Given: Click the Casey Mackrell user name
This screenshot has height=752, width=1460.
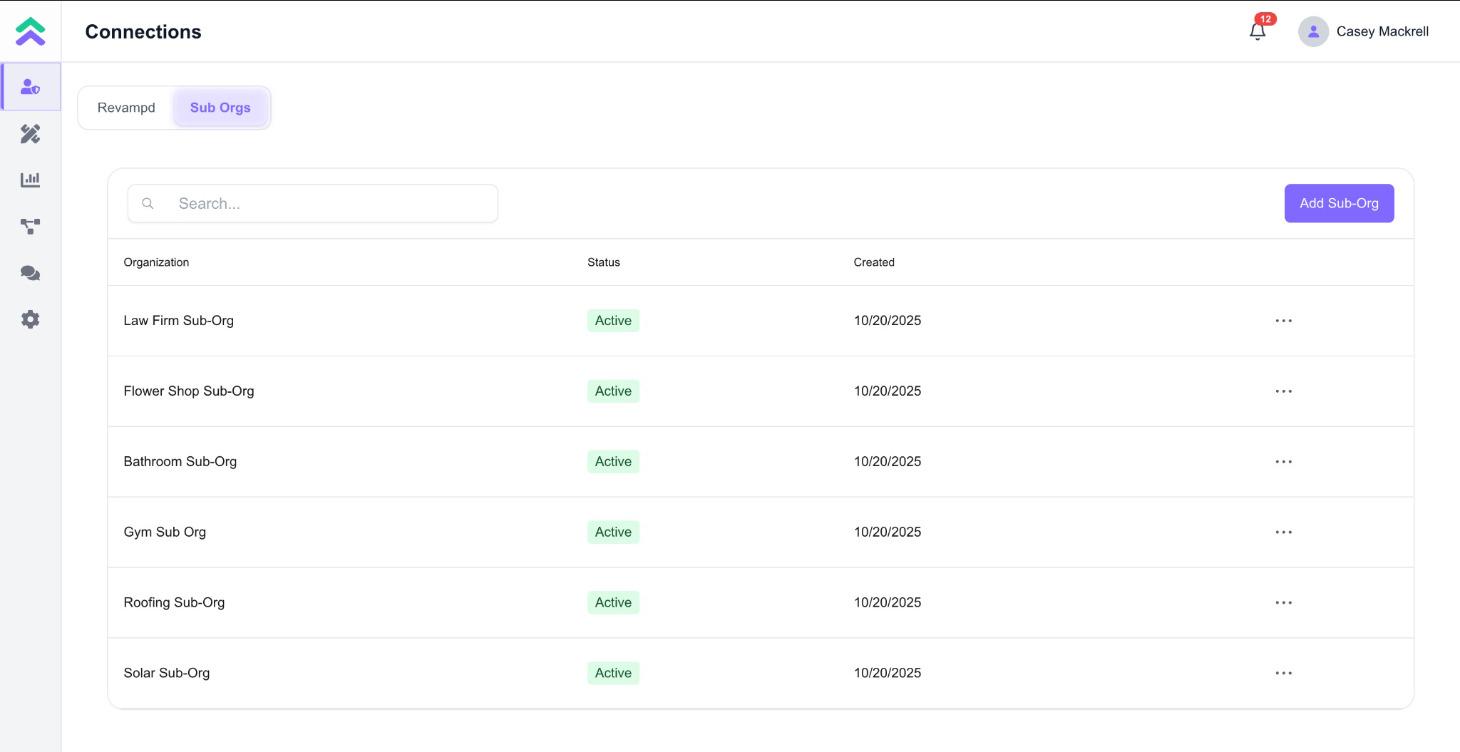Looking at the screenshot, I should [1382, 32].
